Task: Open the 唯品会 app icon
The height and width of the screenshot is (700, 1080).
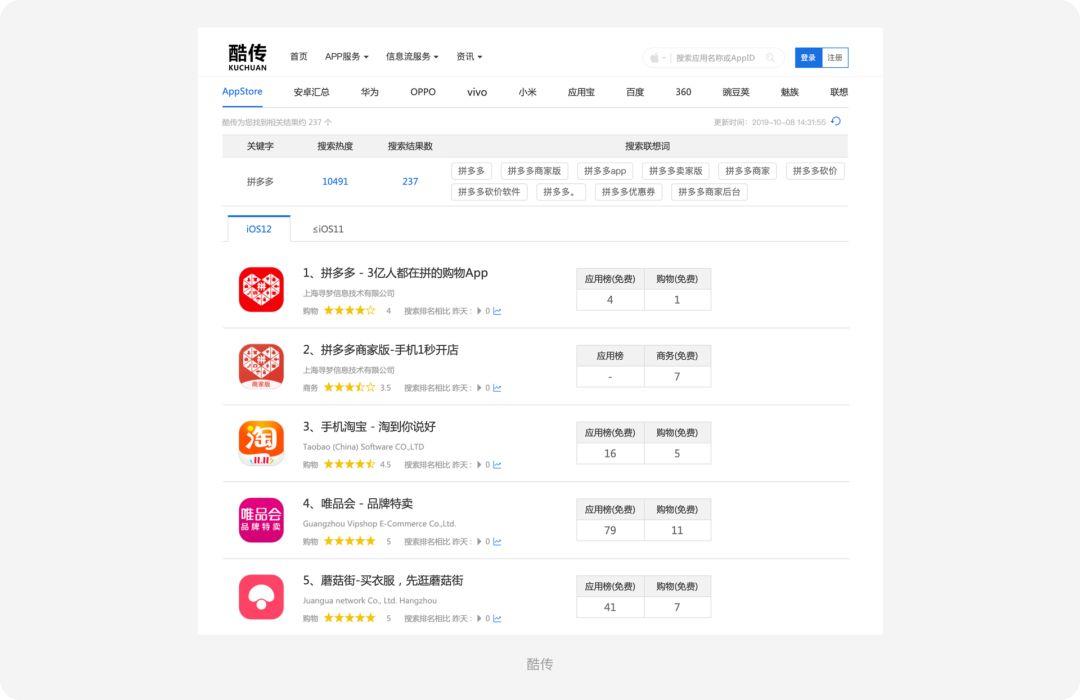Action: (261, 520)
